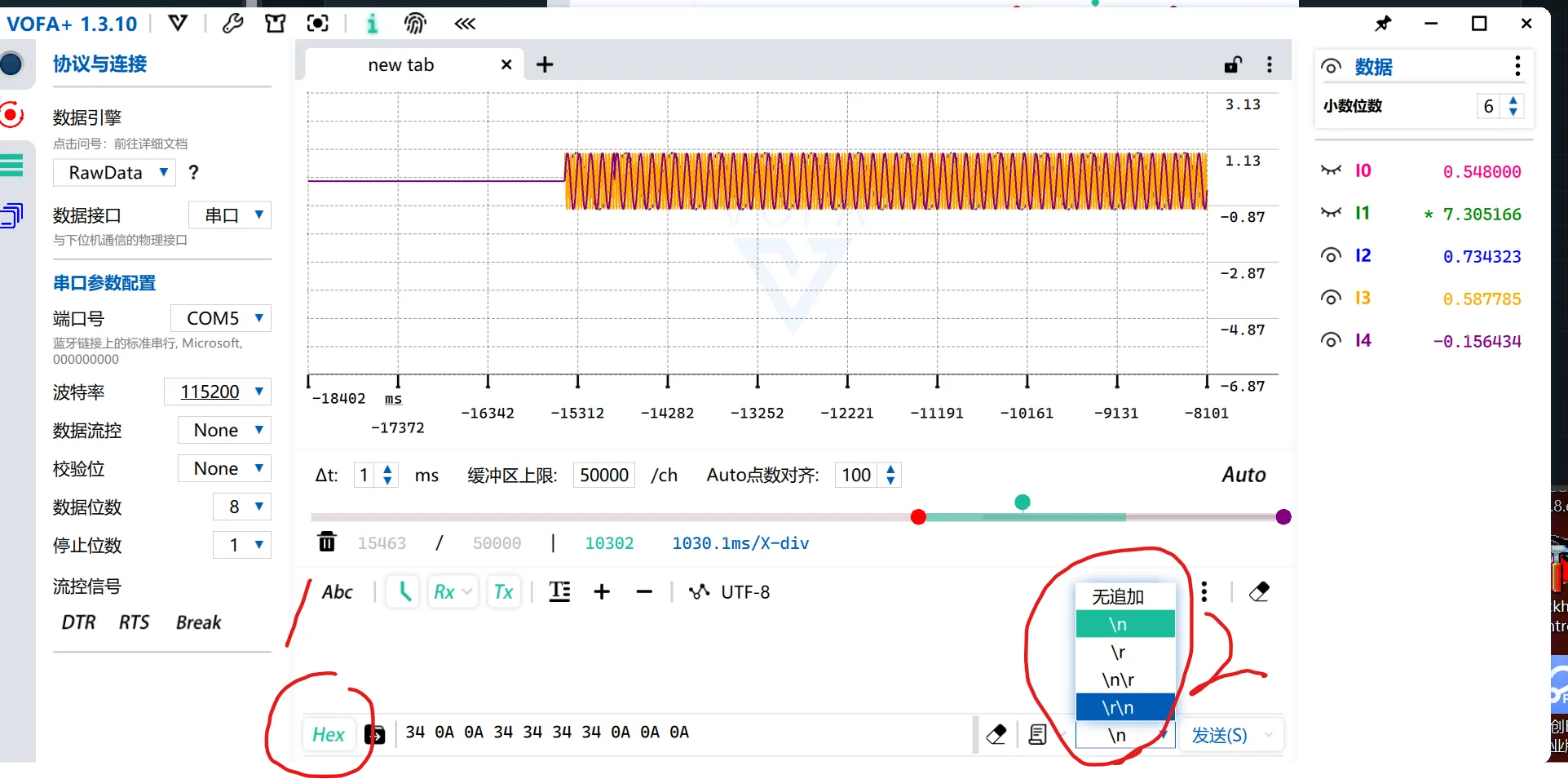Toggle visibility of channel I1

1331,213
